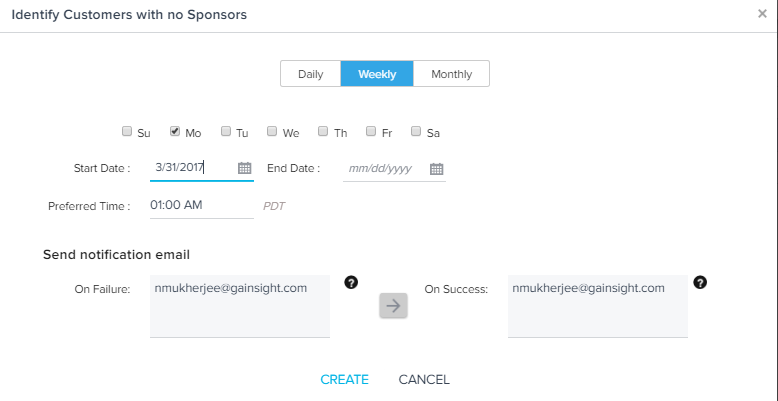
Task: Click the CANCEL button
Action: pyautogui.click(x=424, y=380)
